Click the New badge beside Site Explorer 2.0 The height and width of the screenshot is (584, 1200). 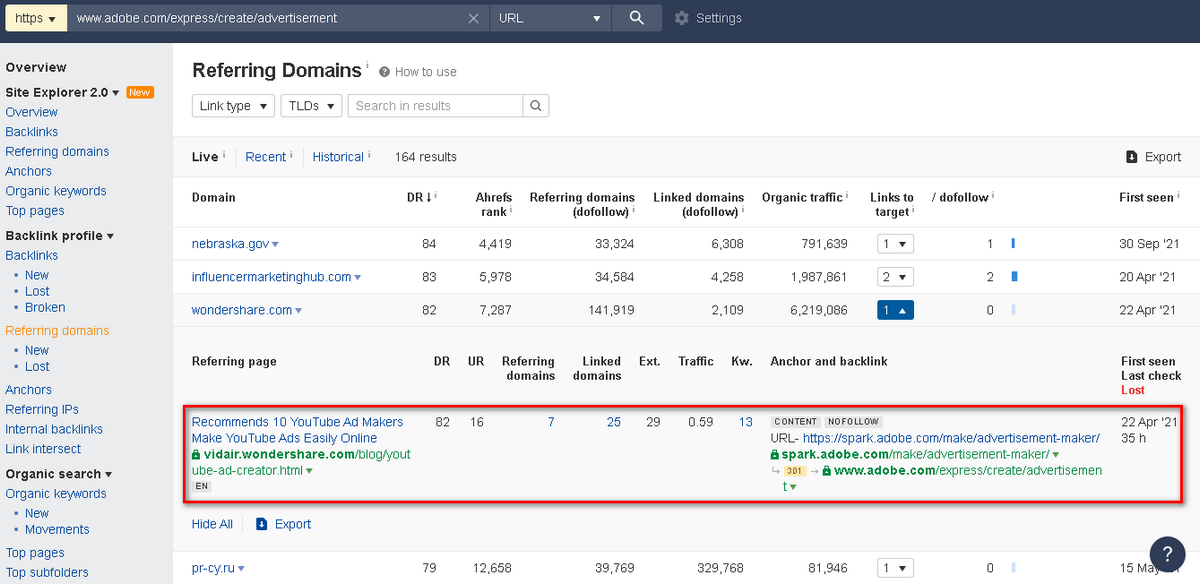point(140,93)
